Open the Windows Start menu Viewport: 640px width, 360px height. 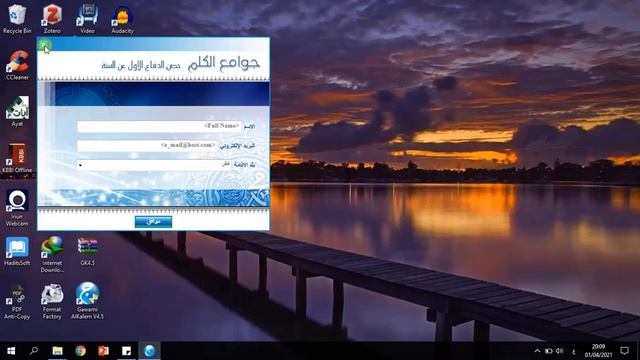(11, 351)
